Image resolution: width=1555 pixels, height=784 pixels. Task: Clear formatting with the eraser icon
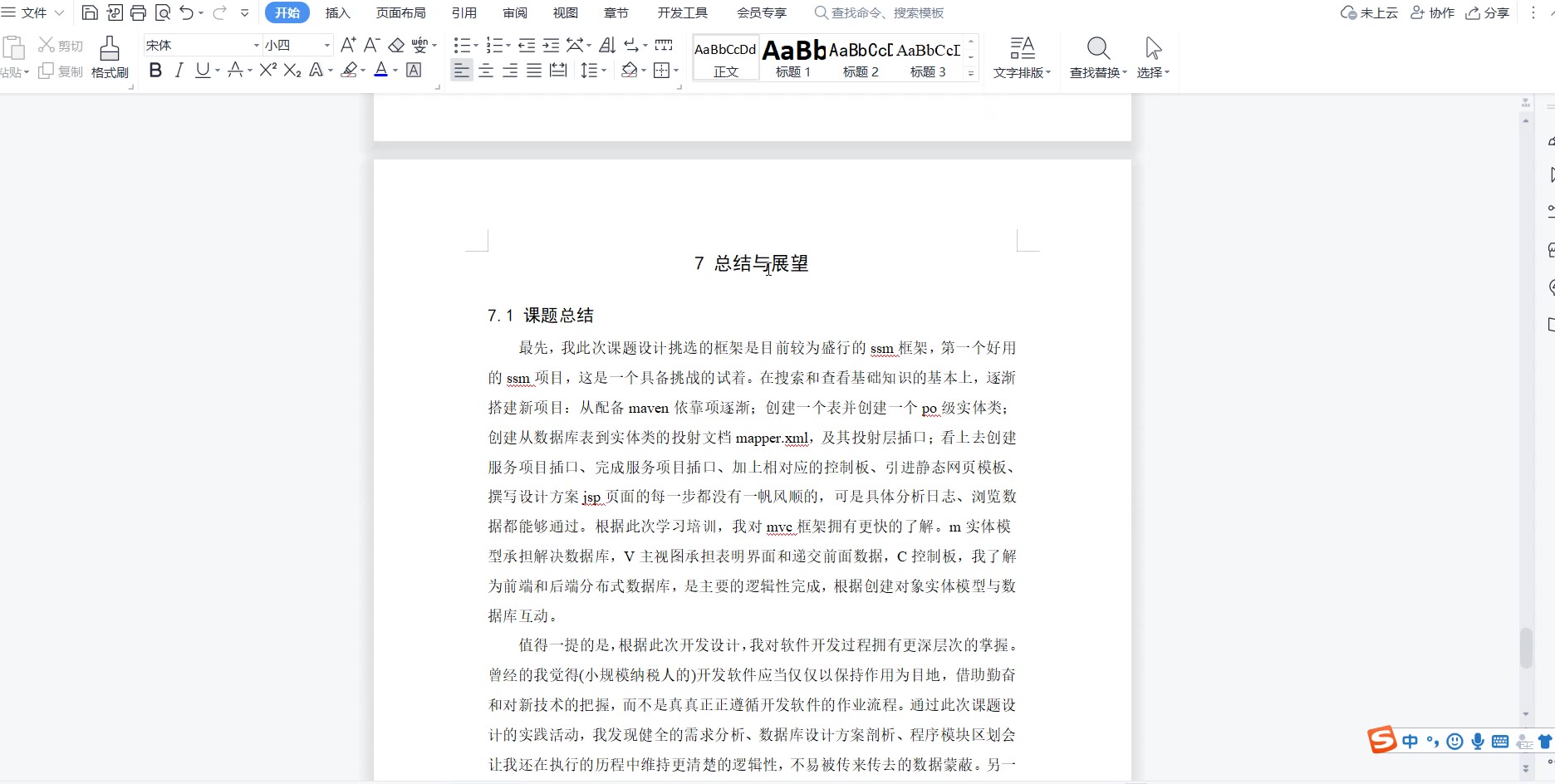coord(396,45)
